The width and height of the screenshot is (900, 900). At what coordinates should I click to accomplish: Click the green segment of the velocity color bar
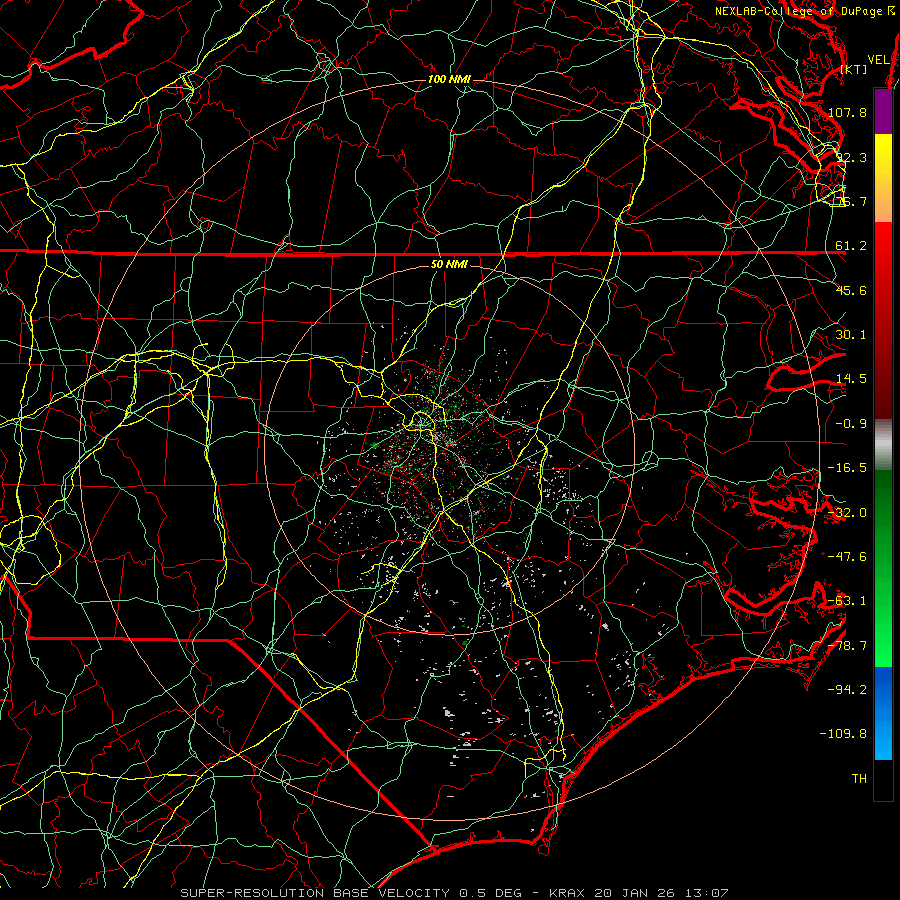tap(883, 568)
